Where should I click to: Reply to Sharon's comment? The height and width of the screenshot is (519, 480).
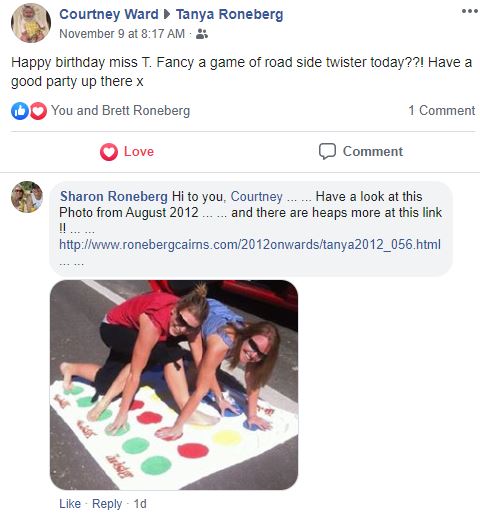107,504
